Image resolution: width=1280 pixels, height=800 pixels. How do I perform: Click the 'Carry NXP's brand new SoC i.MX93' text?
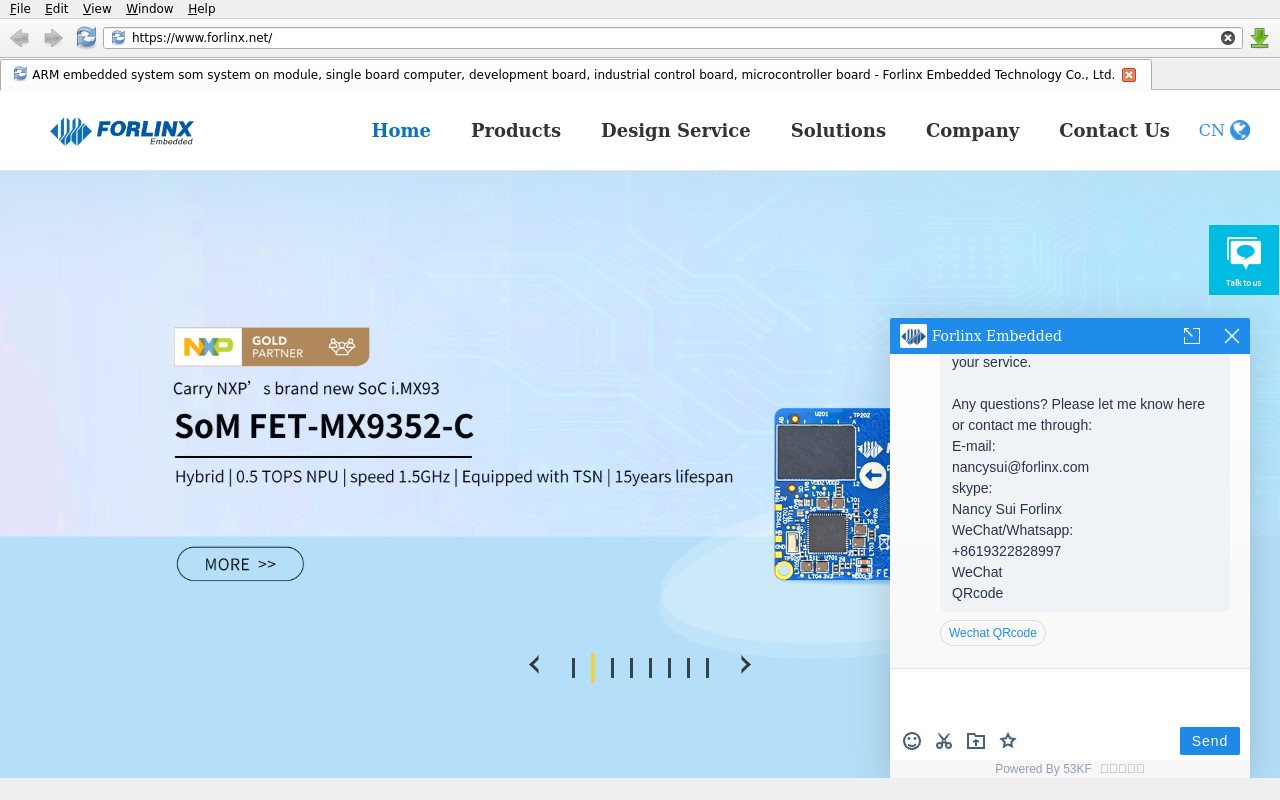pos(306,388)
